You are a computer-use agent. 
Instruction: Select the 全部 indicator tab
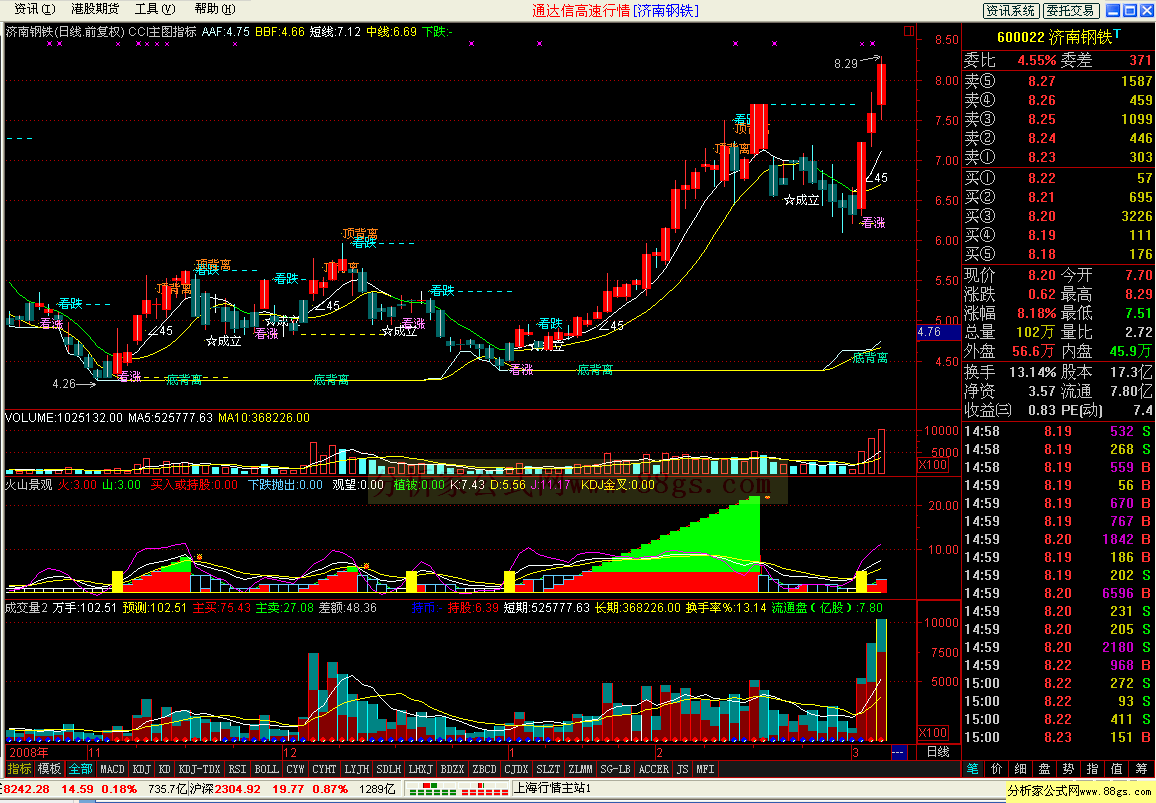[80, 769]
